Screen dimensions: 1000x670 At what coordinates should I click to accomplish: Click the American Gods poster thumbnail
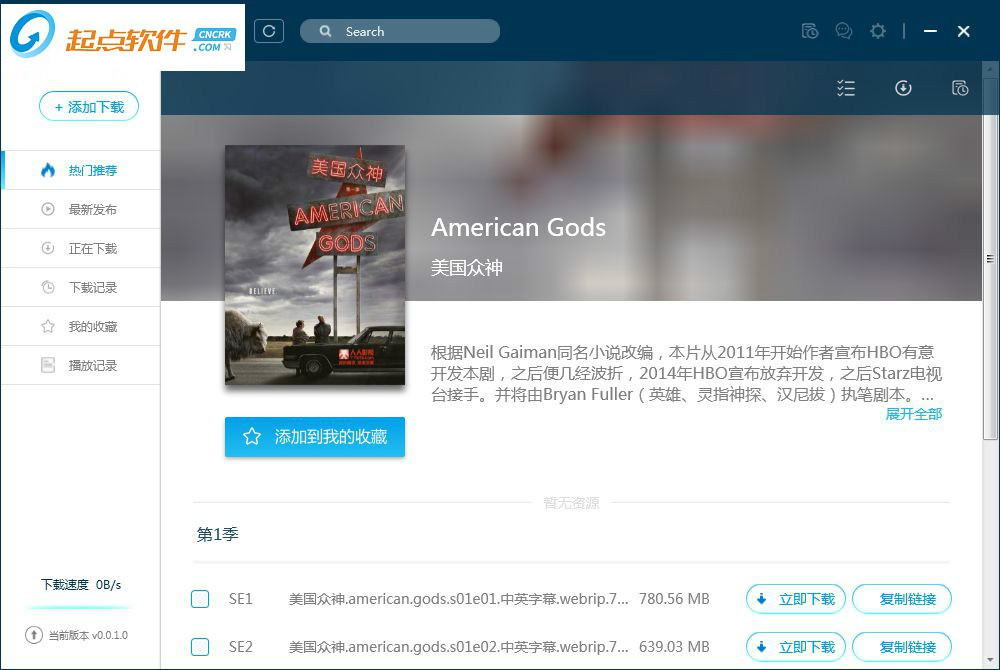(x=315, y=265)
